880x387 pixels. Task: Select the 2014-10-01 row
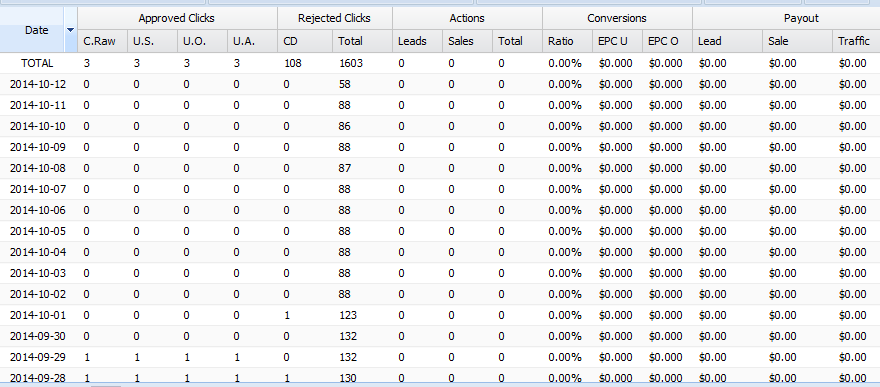(x=440, y=315)
